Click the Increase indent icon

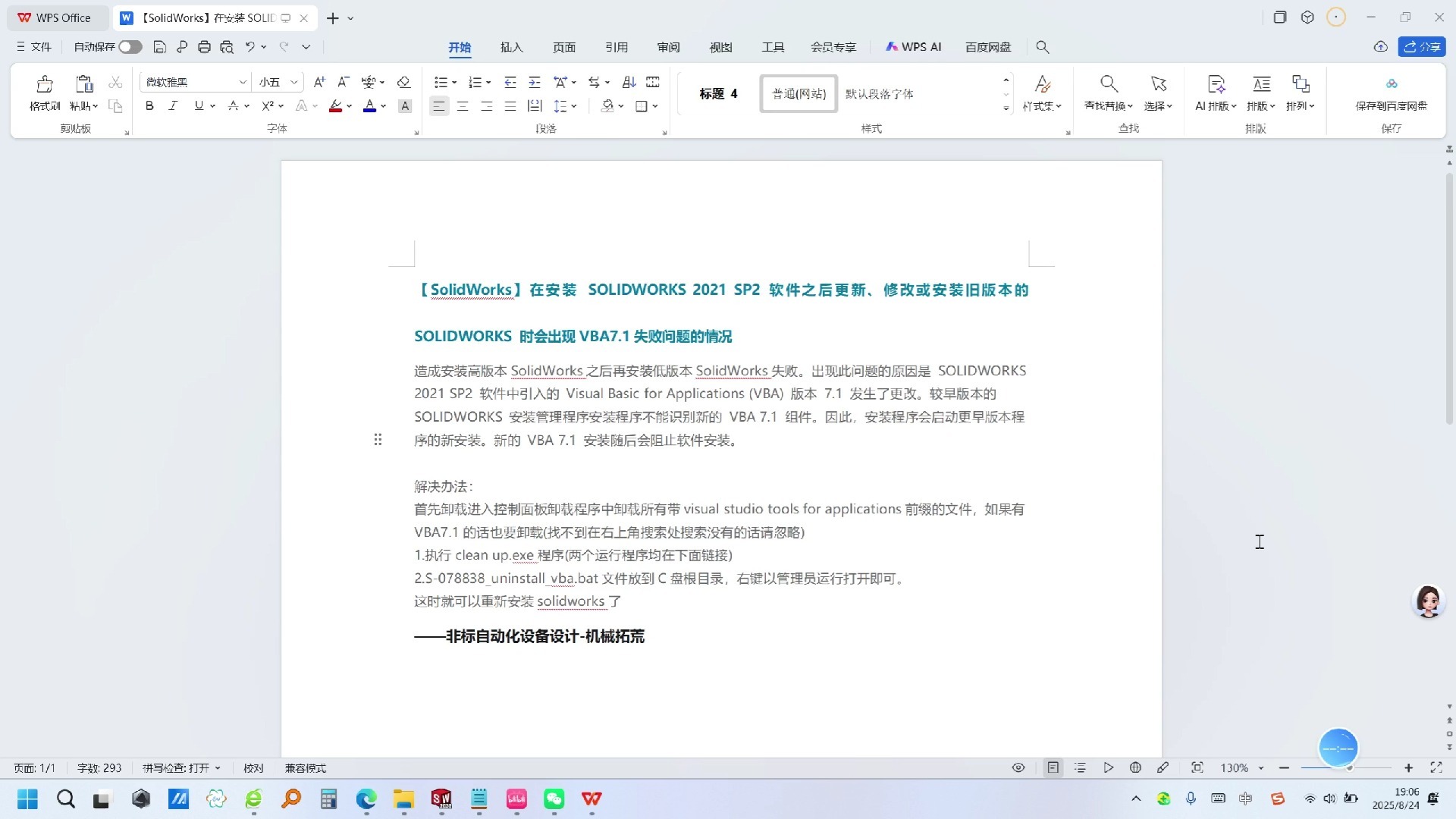pyautogui.click(x=535, y=82)
